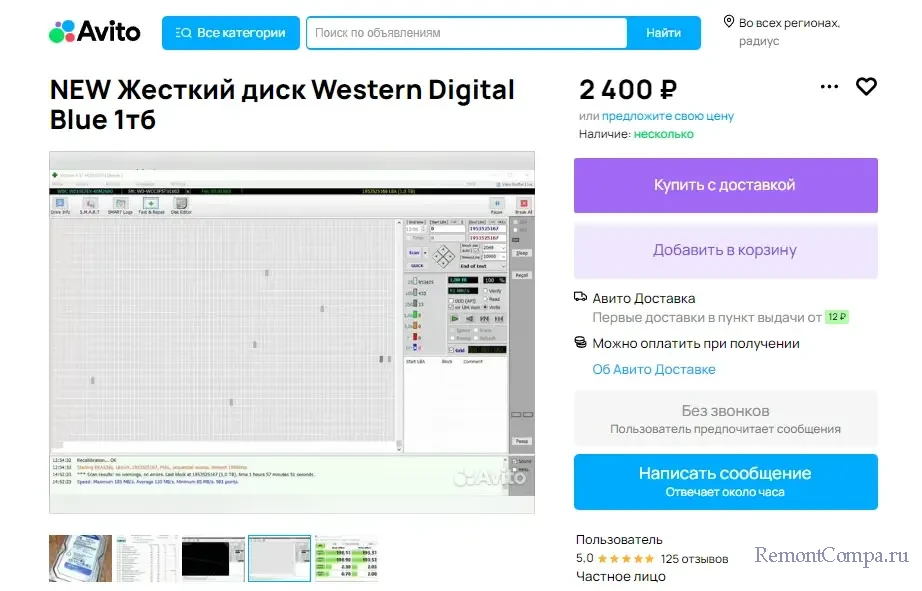Click the "Купить с доставкой" button

click(725, 185)
